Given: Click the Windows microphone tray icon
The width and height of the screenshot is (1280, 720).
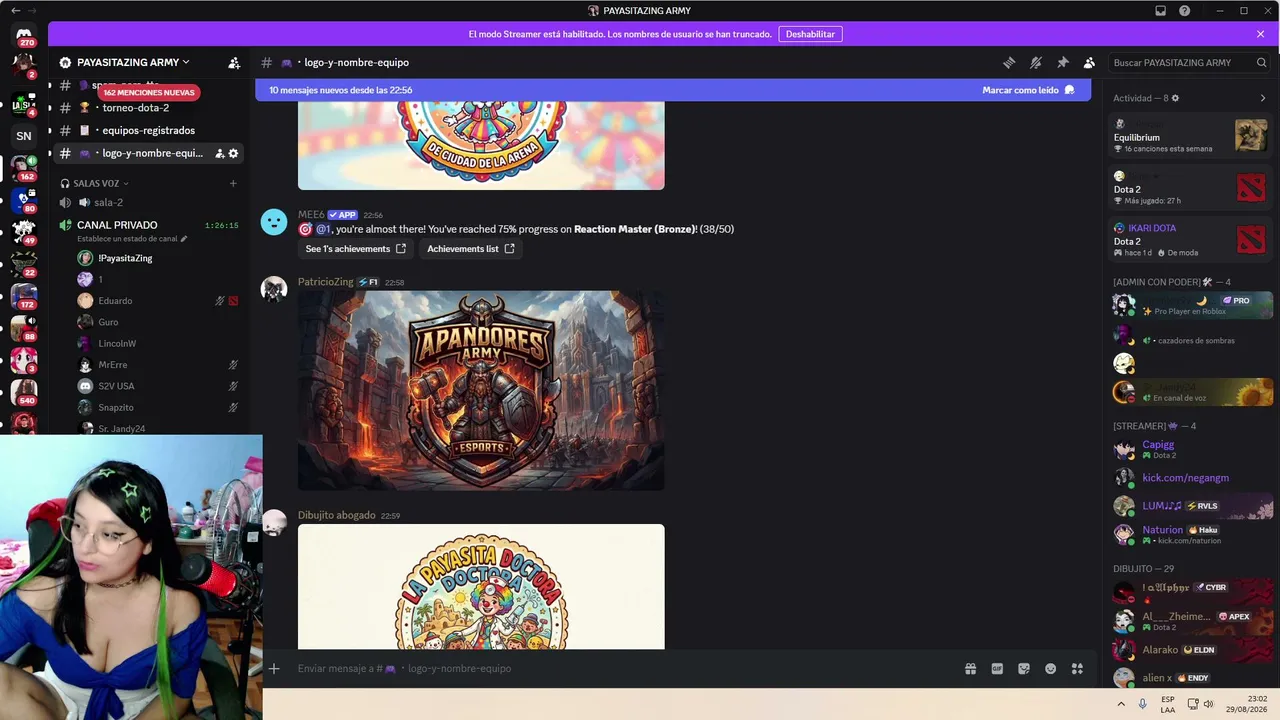Looking at the screenshot, I should click(1142, 704).
